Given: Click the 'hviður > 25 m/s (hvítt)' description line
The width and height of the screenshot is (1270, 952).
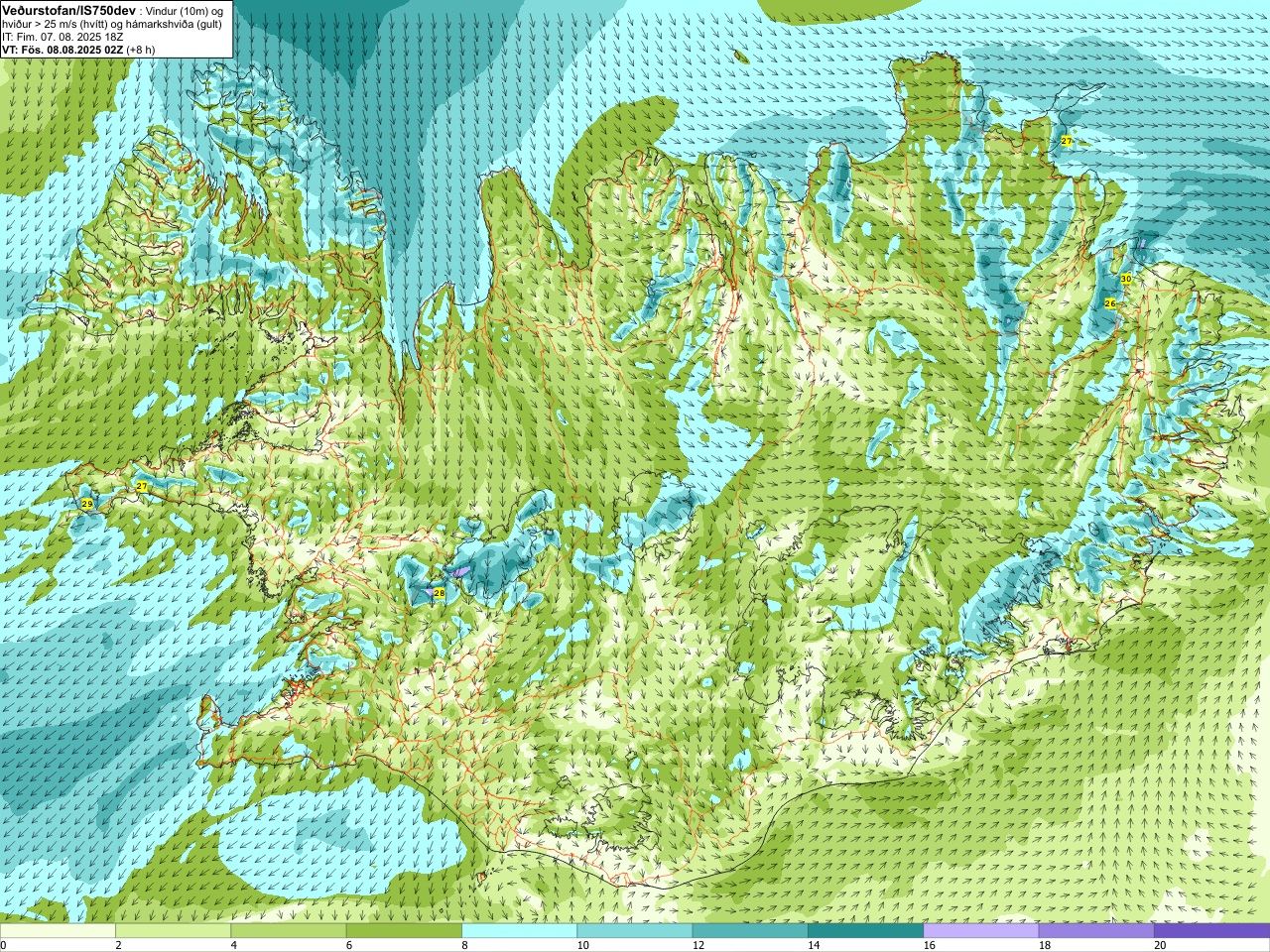Looking at the screenshot, I should click(57, 24).
